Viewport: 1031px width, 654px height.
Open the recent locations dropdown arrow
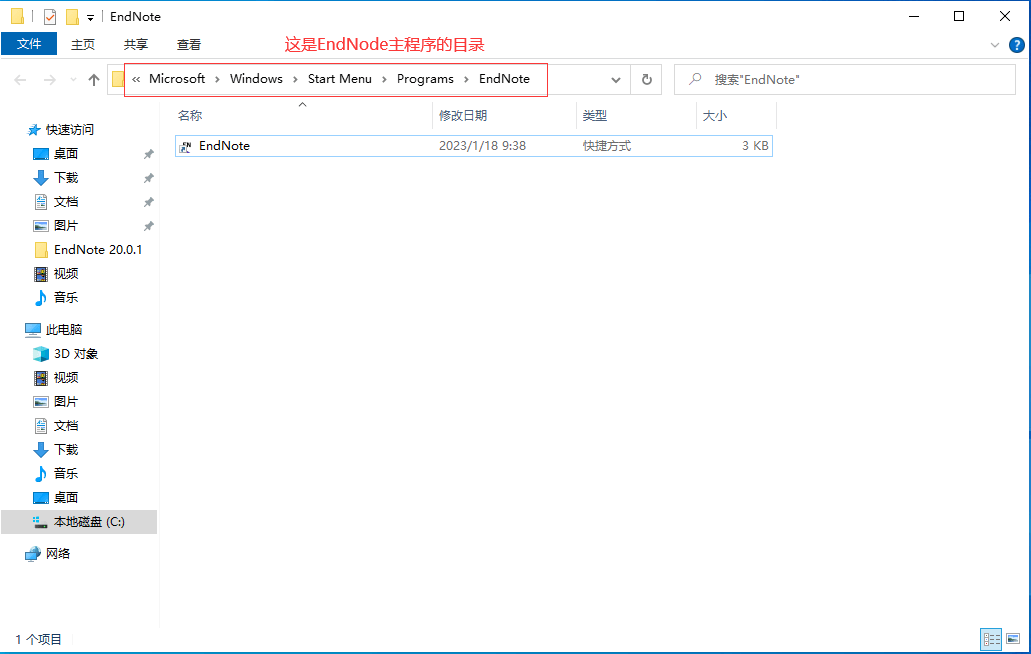(73, 80)
